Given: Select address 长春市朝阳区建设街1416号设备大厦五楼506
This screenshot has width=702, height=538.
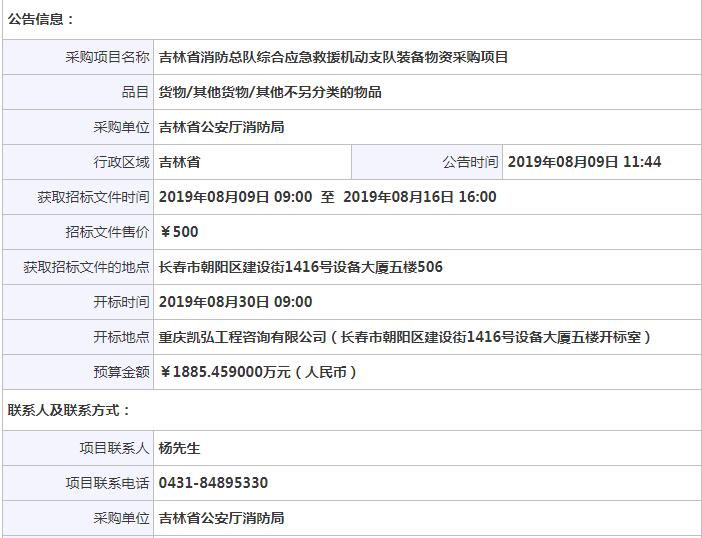Looking at the screenshot, I should coord(300,267).
